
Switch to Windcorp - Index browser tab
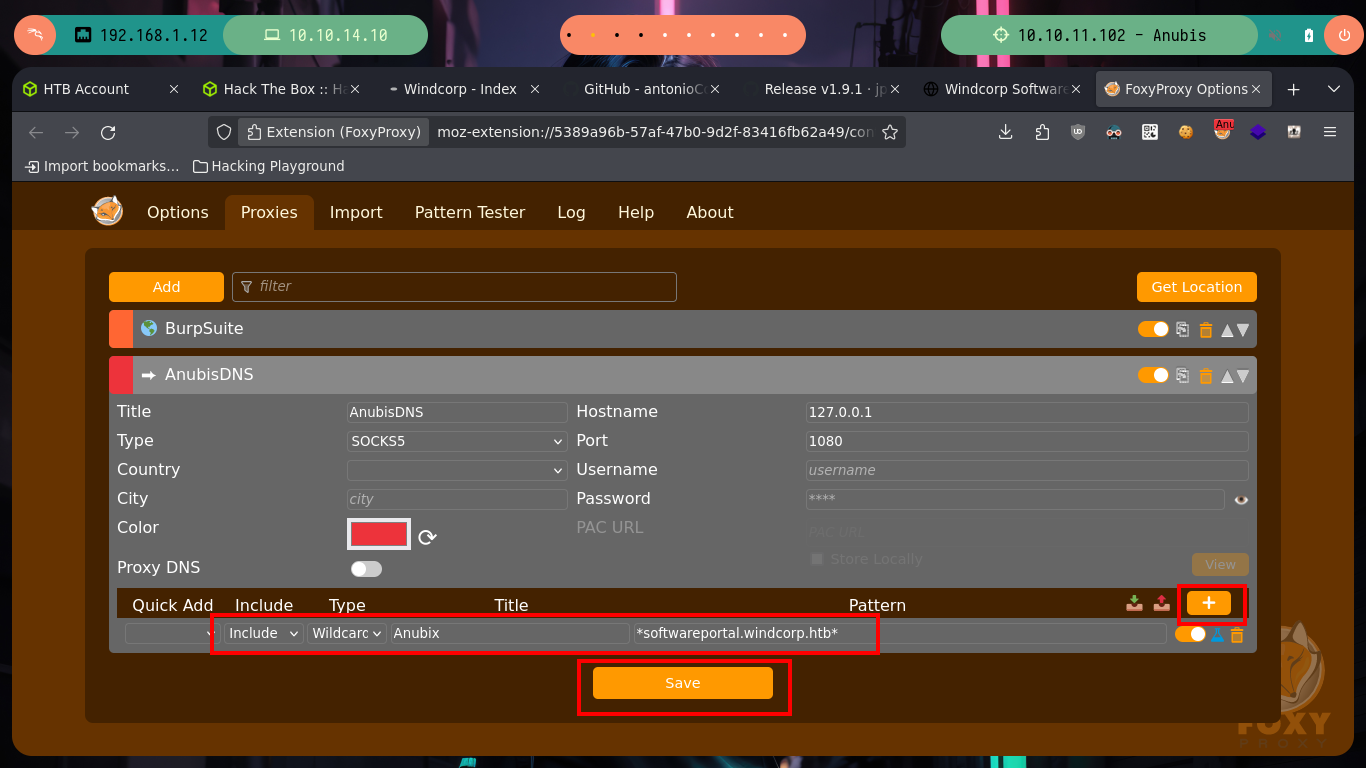pos(460,89)
